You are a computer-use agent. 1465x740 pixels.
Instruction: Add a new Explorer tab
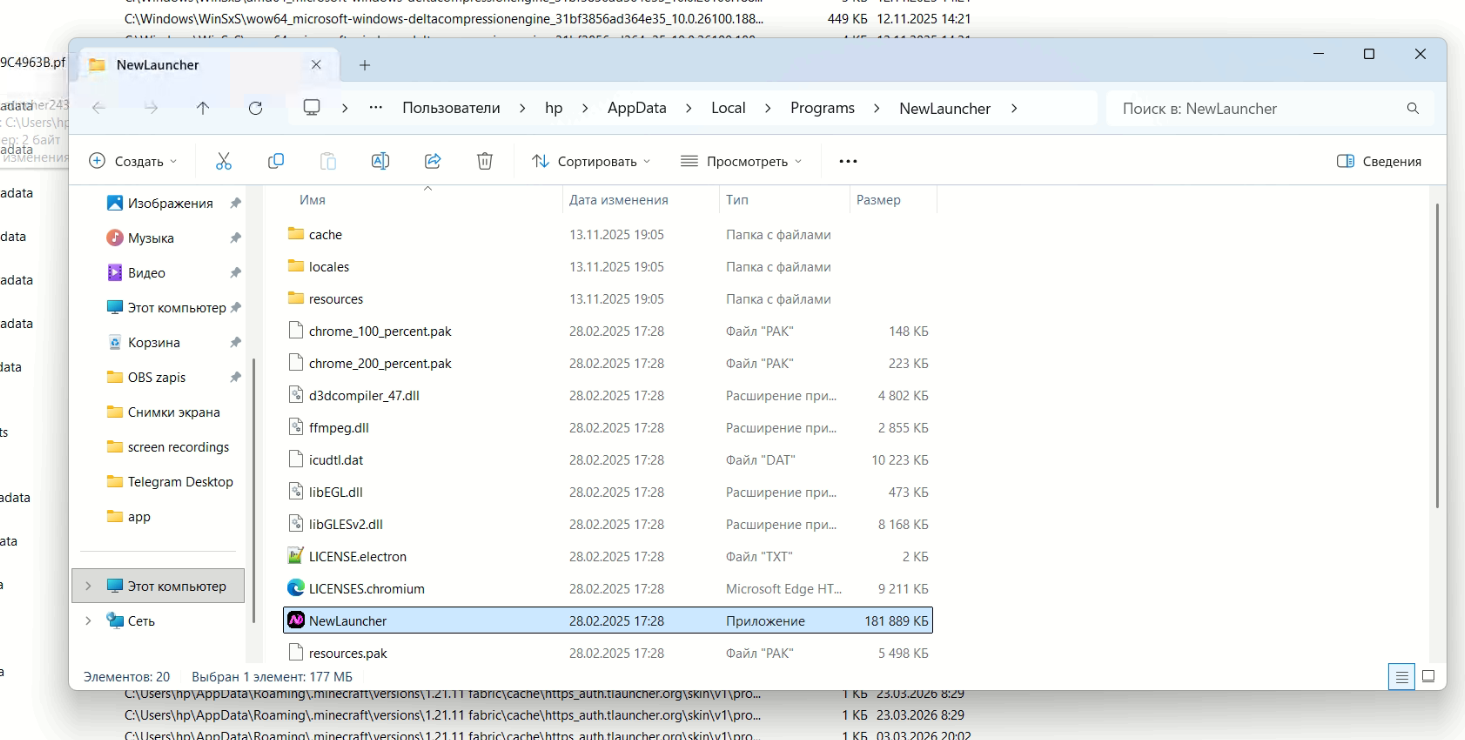pos(365,65)
